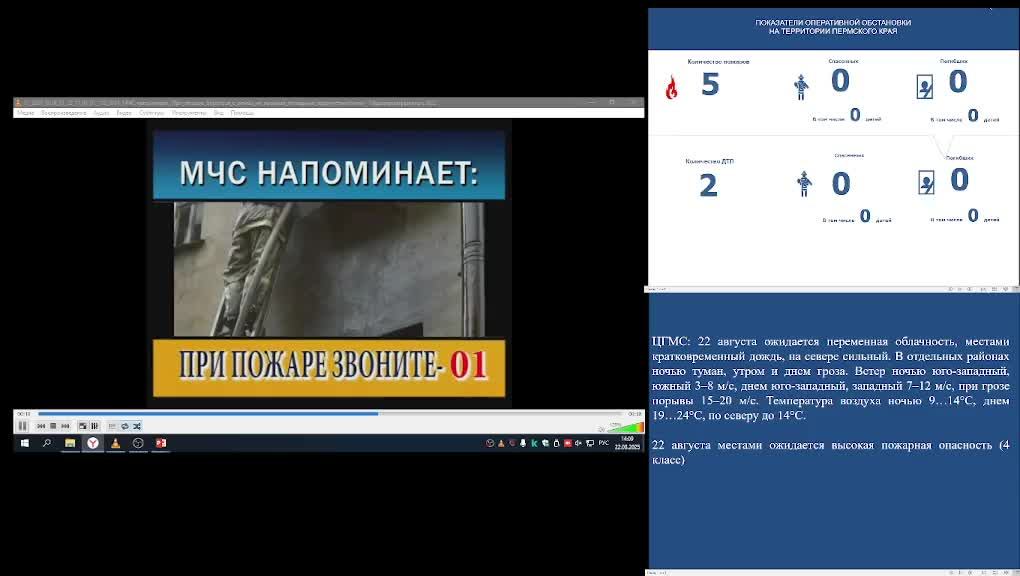Viewport: 1020px width, 576px height.
Task: Seek on the VLC playback progress bar
Action: (x=330, y=413)
